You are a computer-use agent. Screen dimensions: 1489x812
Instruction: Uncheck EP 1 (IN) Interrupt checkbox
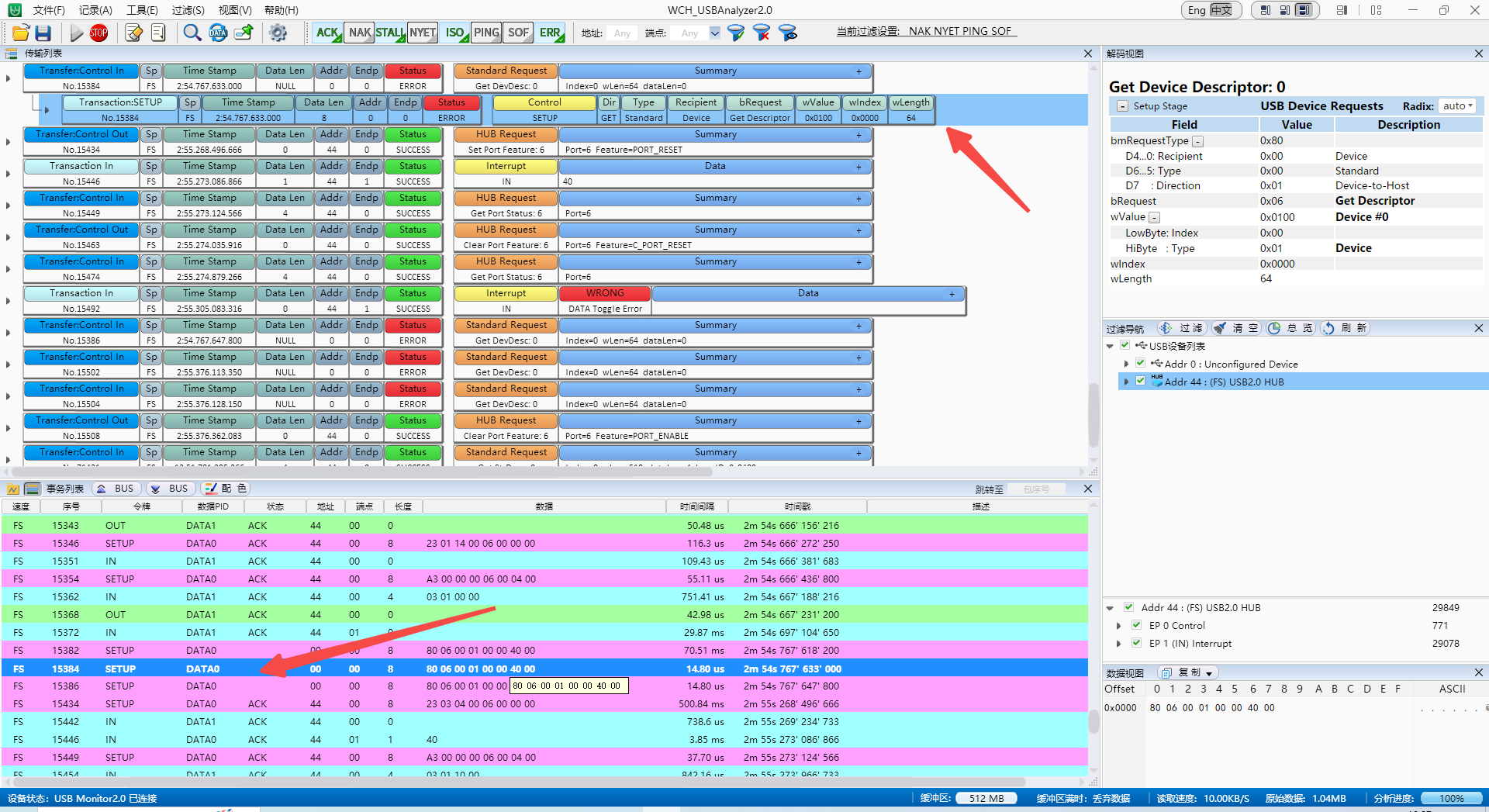click(1136, 643)
